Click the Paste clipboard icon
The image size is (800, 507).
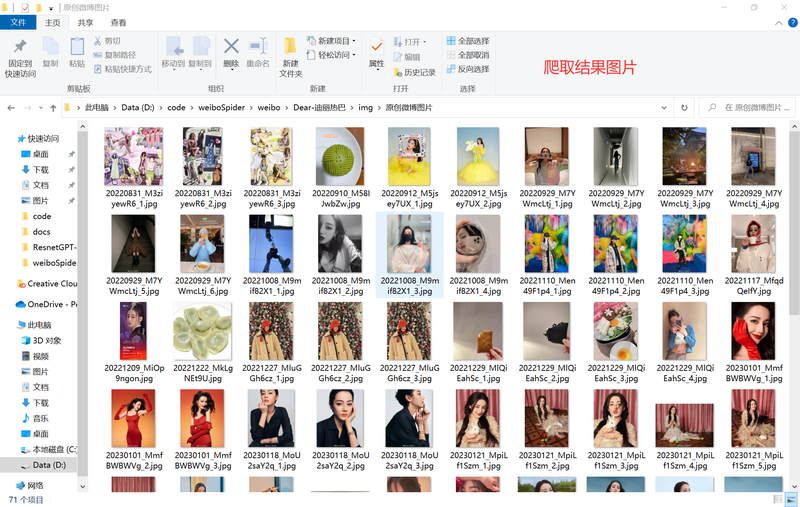coord(77,47)
